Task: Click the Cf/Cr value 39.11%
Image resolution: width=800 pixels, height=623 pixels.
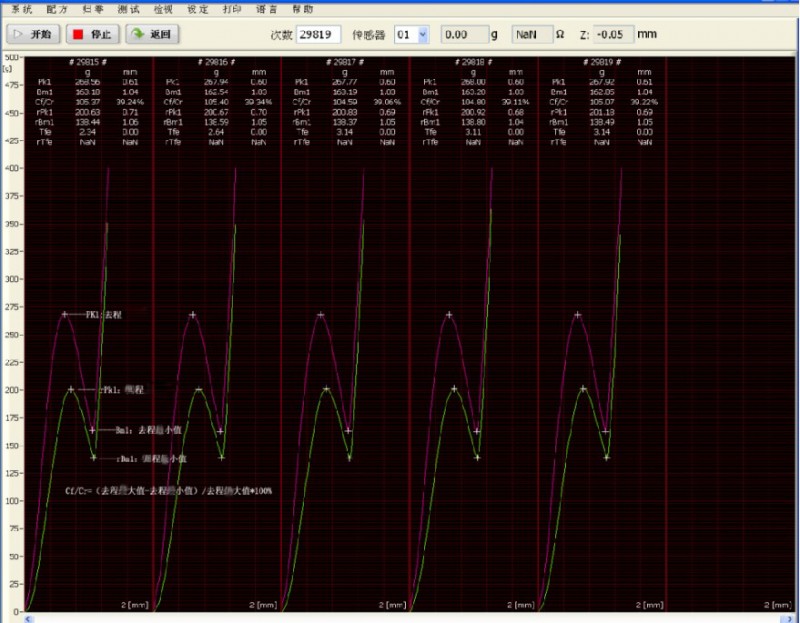Action: point(516,102)
